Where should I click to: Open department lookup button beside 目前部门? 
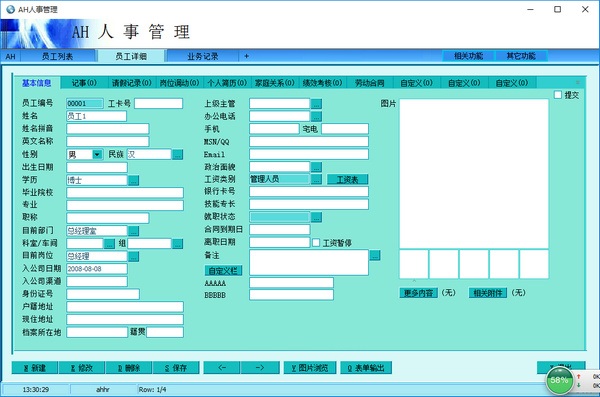point(133,231)
